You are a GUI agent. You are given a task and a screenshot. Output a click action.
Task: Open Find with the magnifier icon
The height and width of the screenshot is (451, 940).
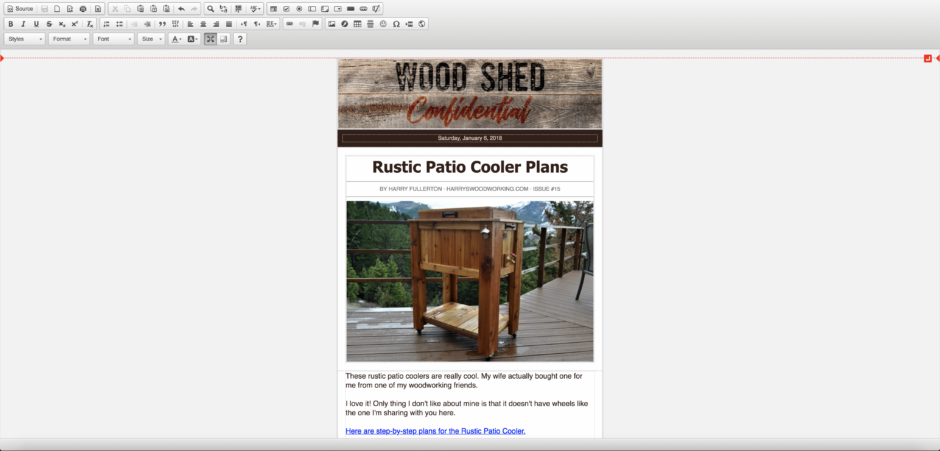pos(210,9)
